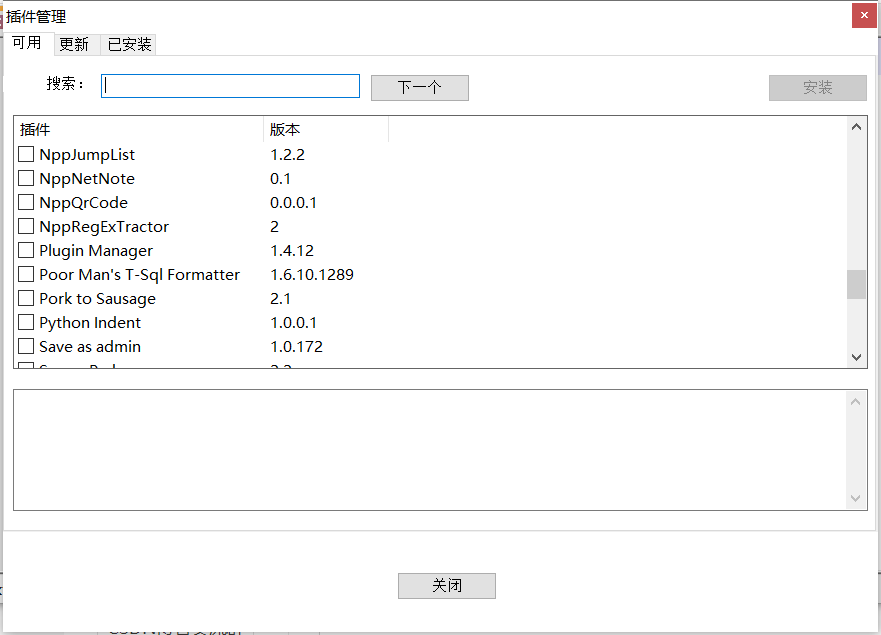Enable the Python Indent checkbox
This screenshot has width=881, height=635.
point(26,322)
